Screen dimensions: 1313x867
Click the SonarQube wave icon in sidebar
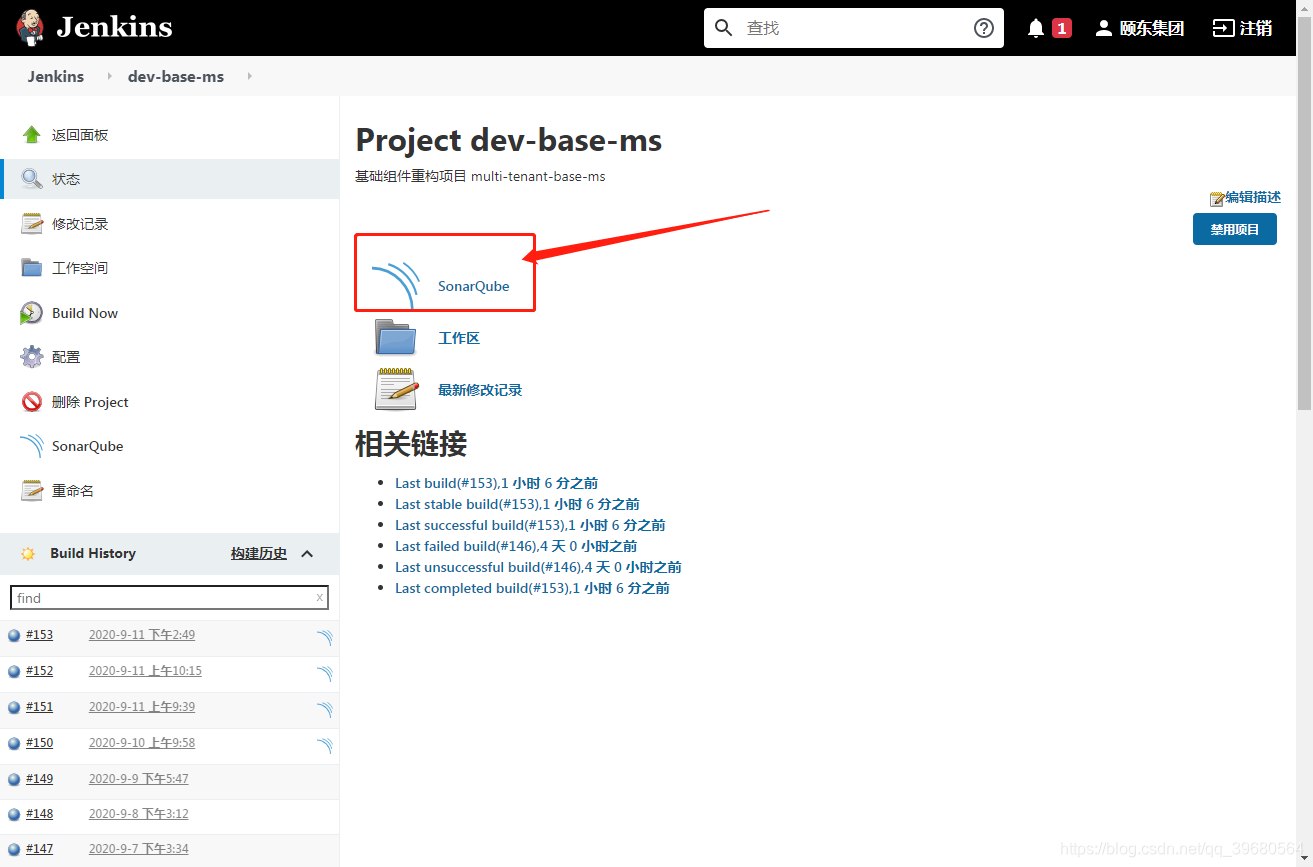tap(32, 446)
